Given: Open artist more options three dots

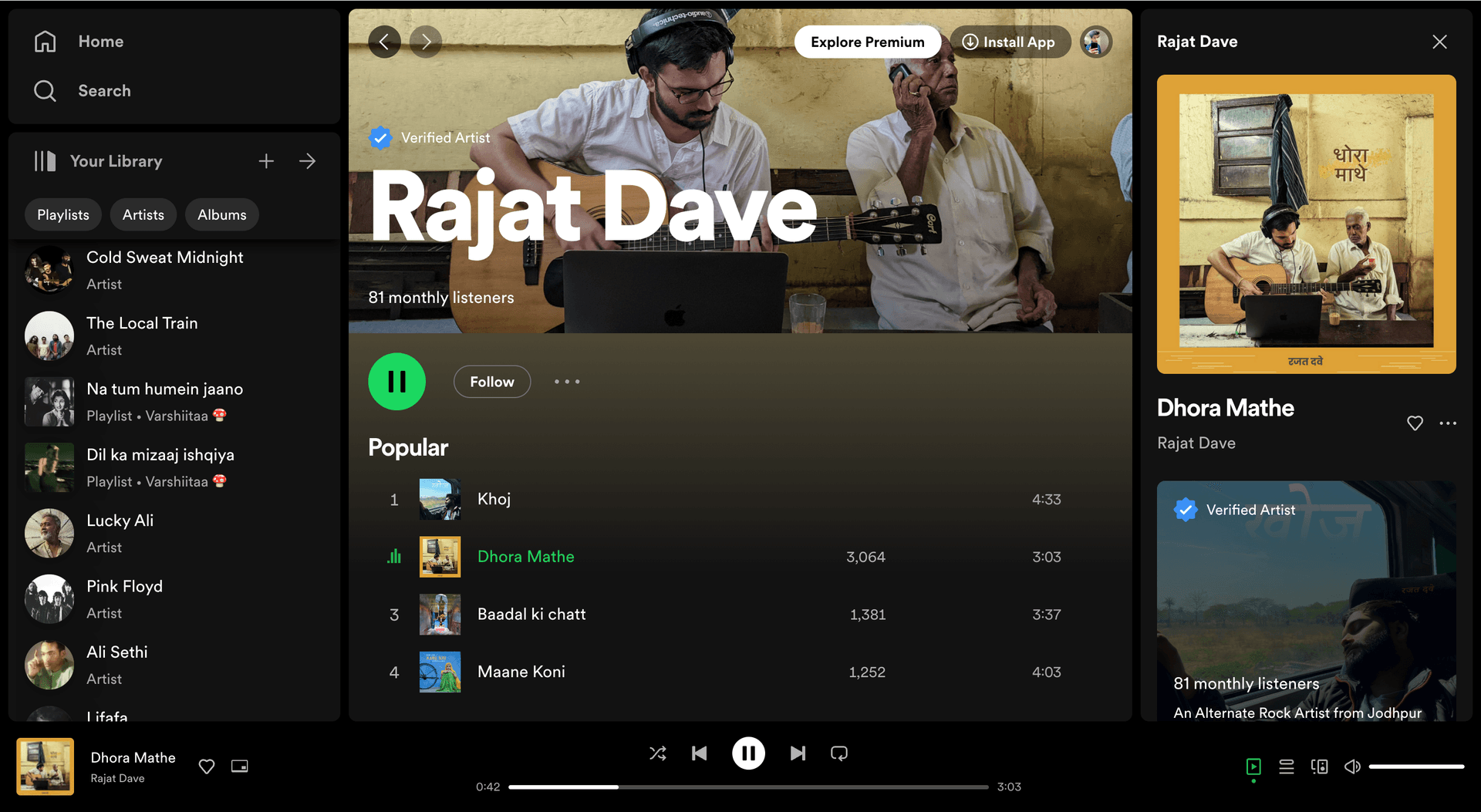Looking at the screenshot, I should click(x=567, y=382).
